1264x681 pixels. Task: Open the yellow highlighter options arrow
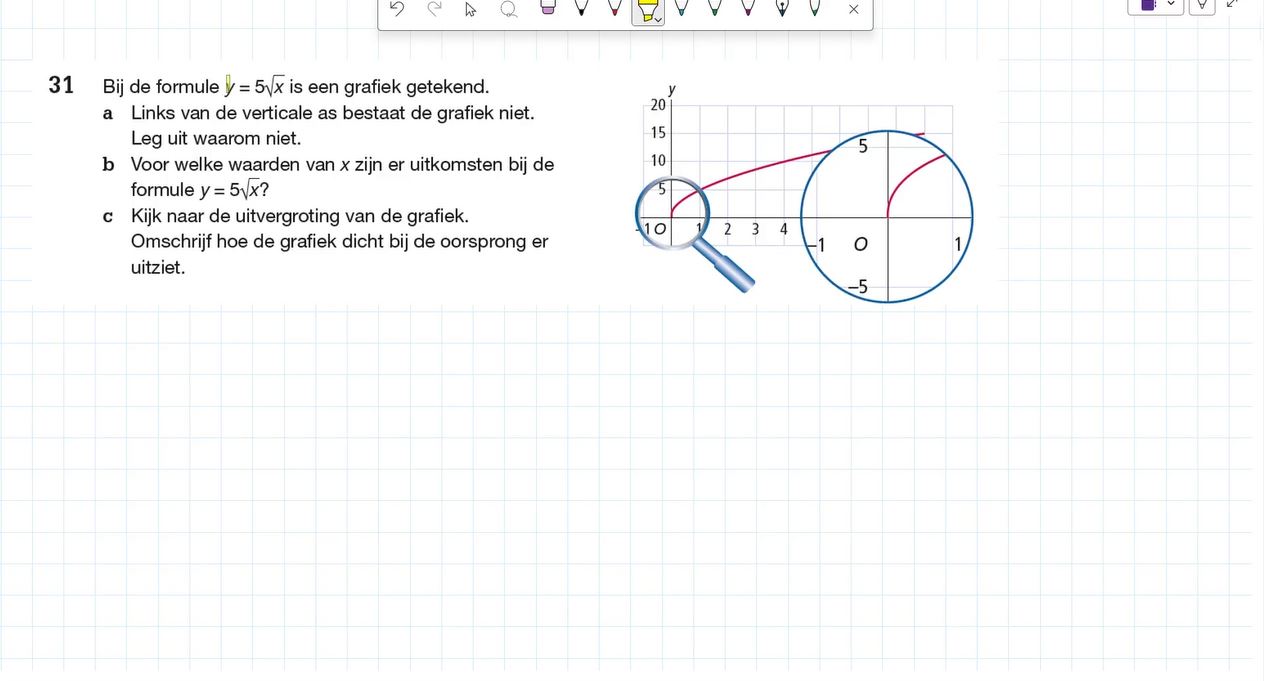(659, 19)
